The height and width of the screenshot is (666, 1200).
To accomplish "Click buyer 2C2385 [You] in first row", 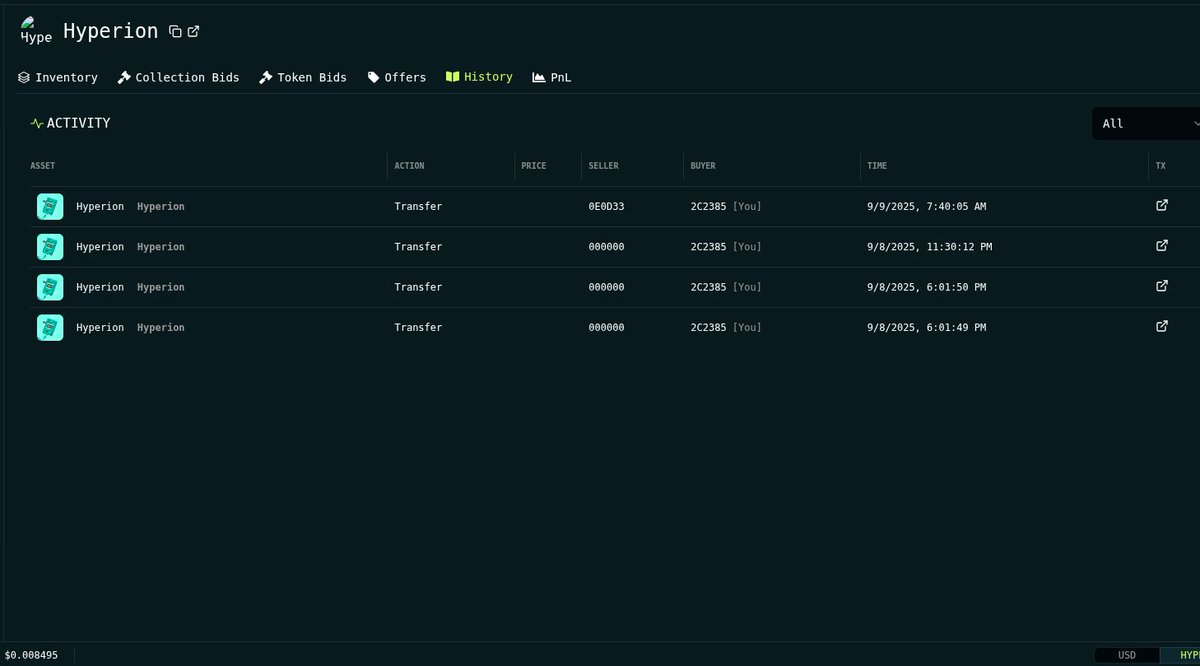I will (x=724, y=206).
